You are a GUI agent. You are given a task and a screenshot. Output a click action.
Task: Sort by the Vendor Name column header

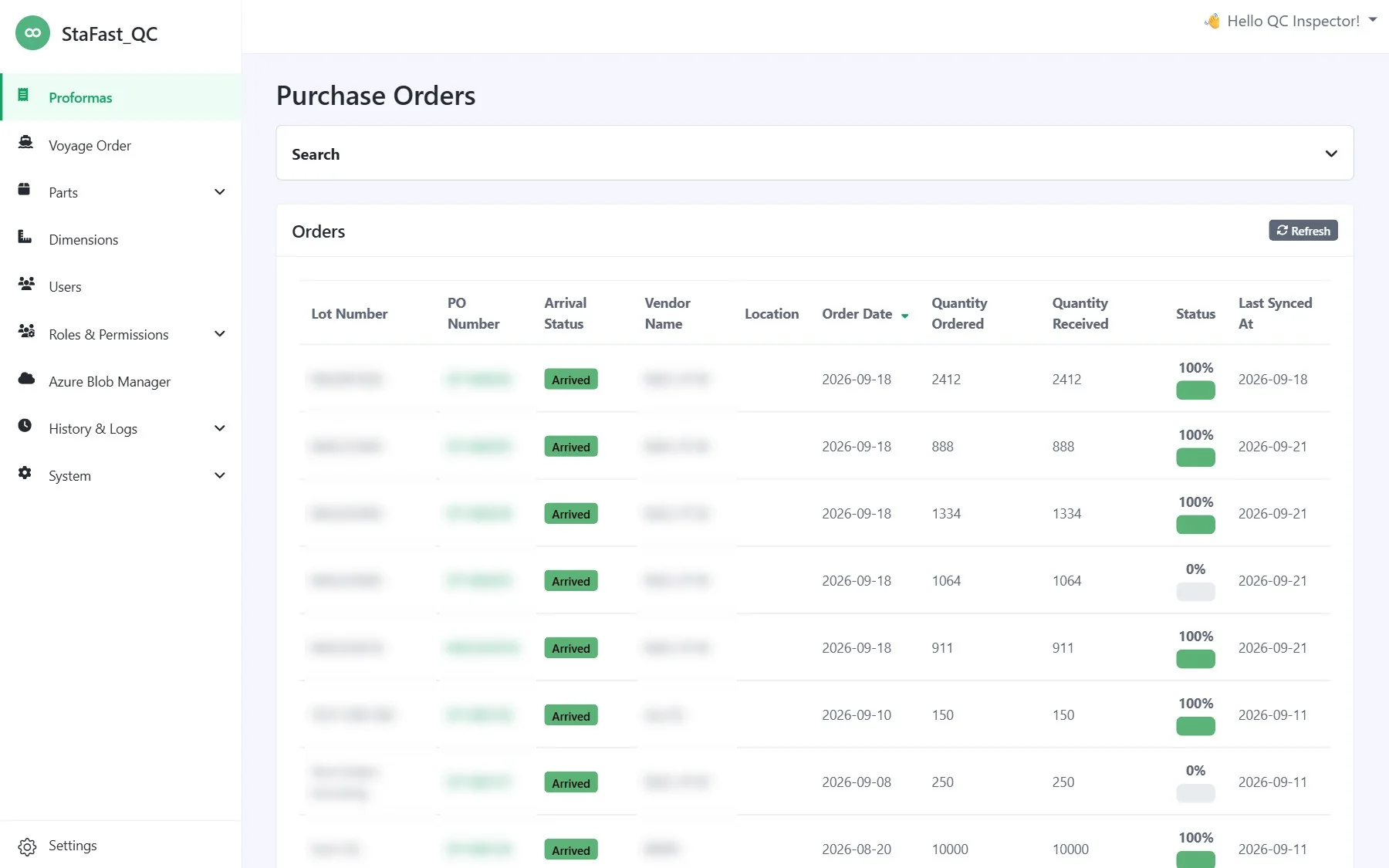[x=667, y=313]
